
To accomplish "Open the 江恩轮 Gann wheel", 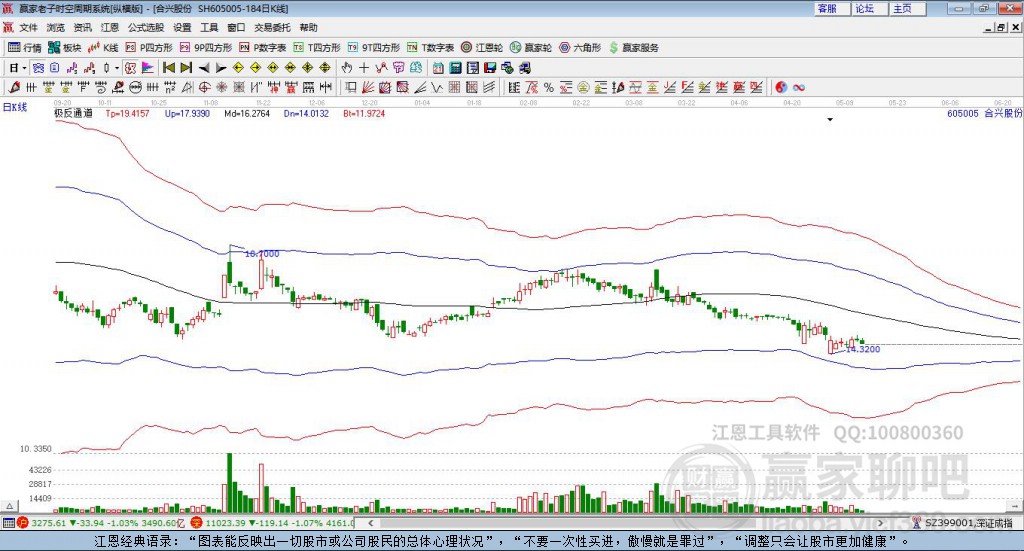I will click(482, 48).
